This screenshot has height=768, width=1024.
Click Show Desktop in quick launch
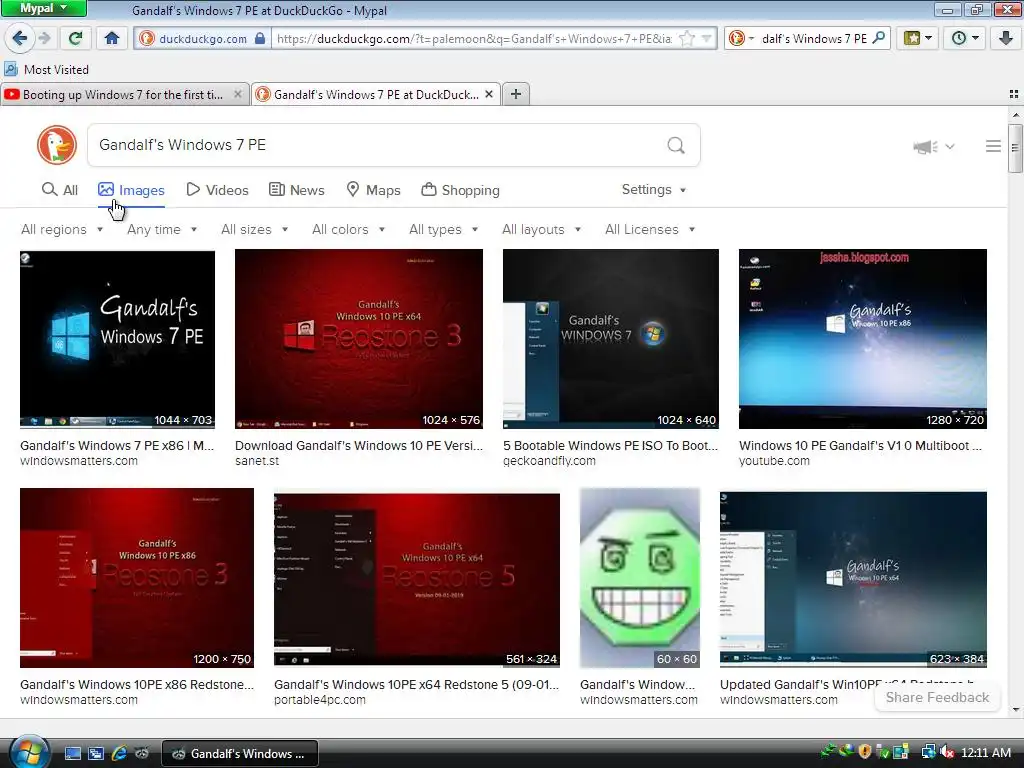pyautogui.click(x=72, y=753)
